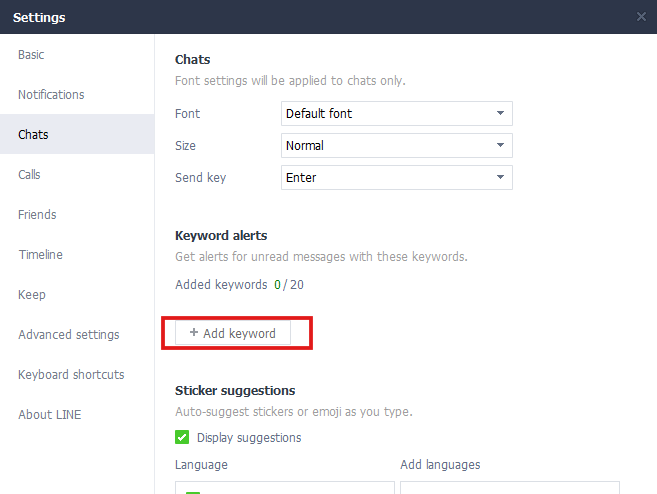Go to Notifications settings
657x494 pixels.
51,95
